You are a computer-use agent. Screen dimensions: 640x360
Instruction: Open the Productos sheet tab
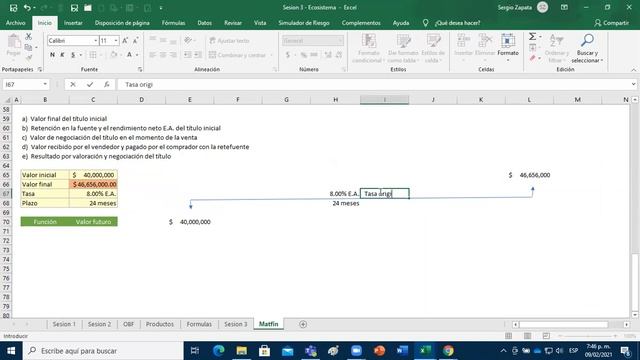tap(160, 324)
